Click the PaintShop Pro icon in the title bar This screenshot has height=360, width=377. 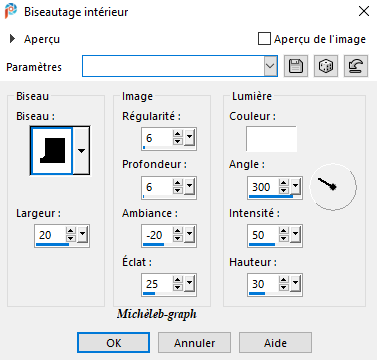click(11, 11)
